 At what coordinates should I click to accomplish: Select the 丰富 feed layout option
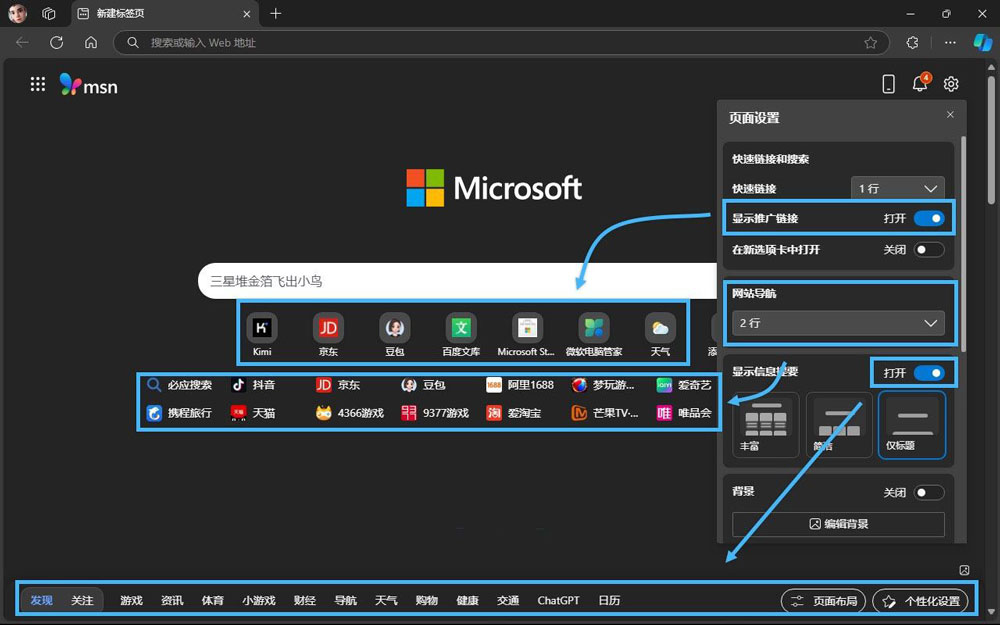coord(765,425)
